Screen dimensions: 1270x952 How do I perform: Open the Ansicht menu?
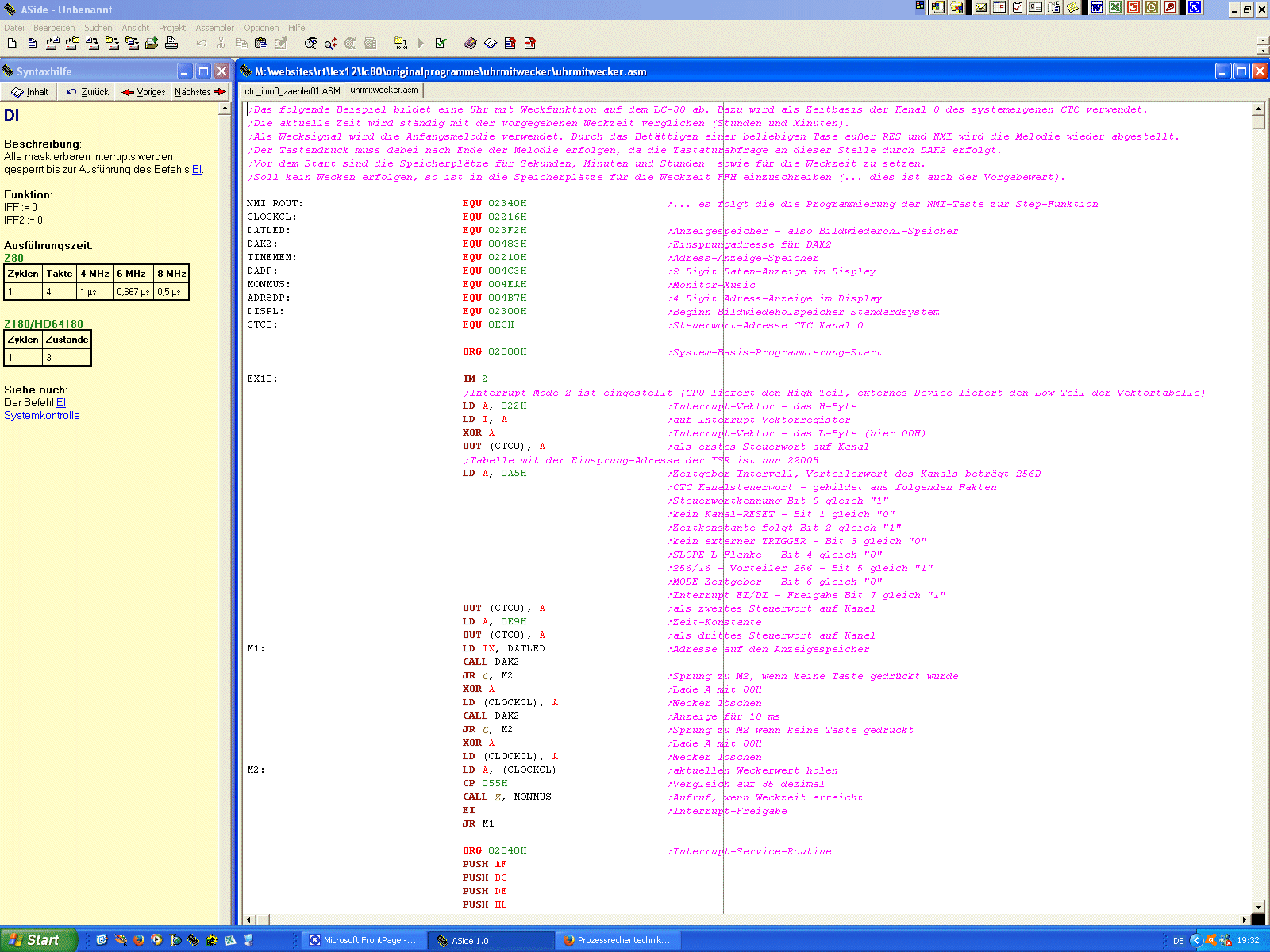click(136, 28)
